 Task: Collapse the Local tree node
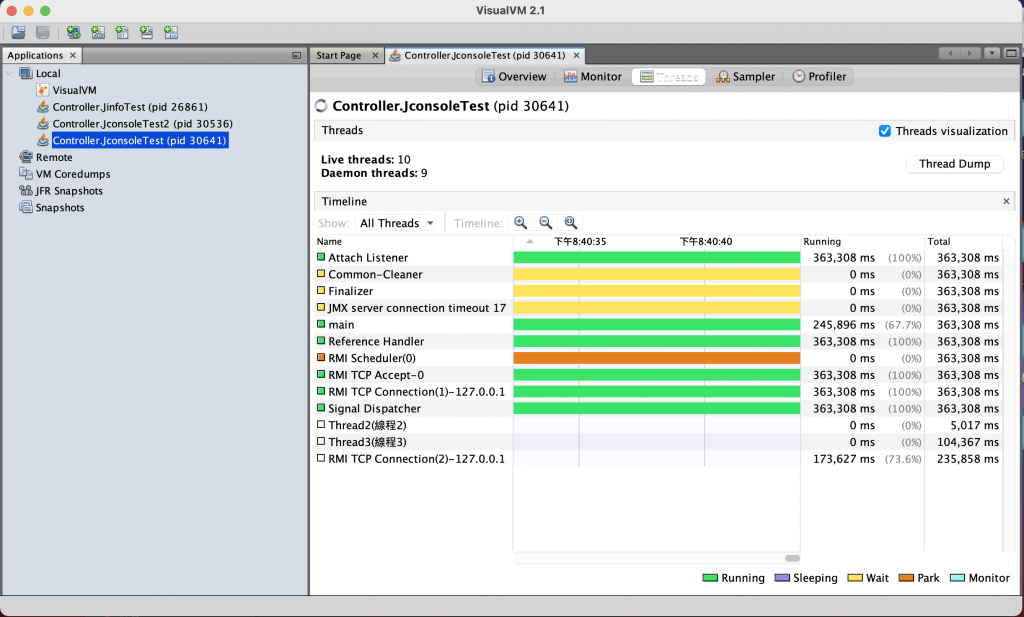[9, 73]
